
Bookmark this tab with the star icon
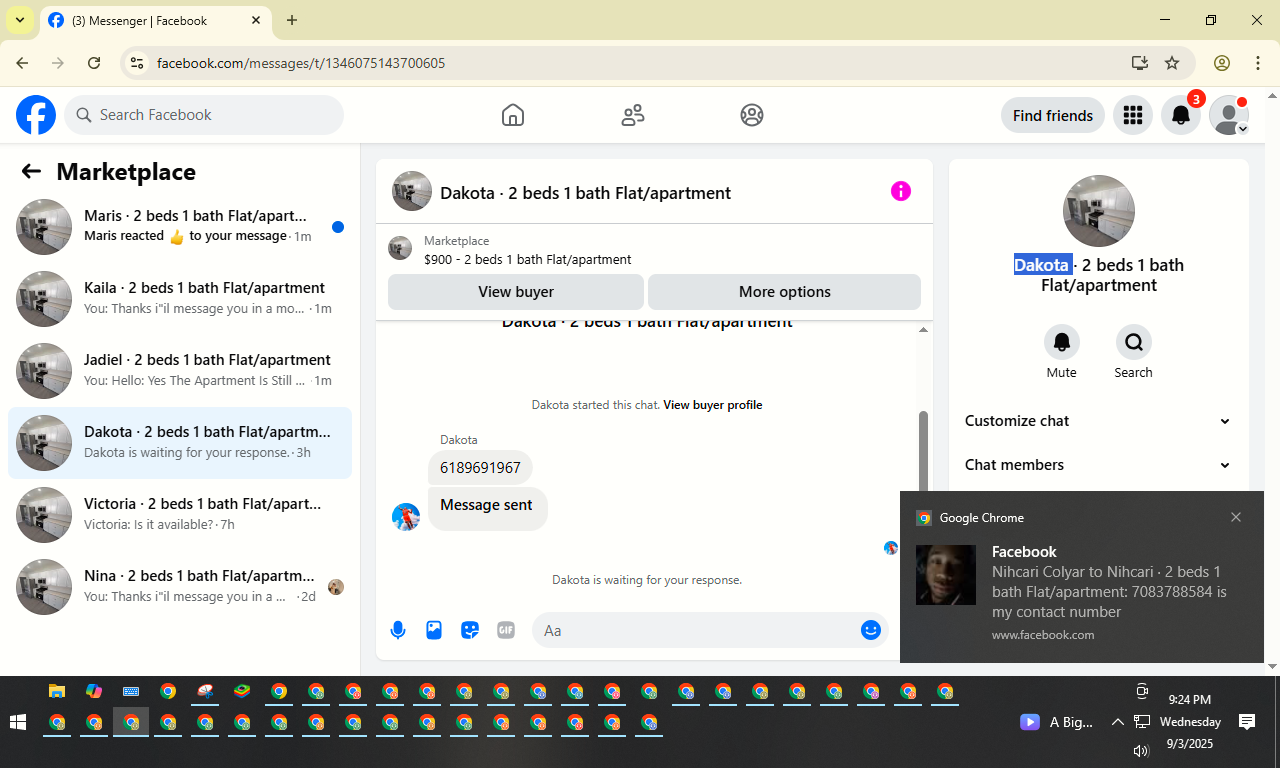point(1172,63)
